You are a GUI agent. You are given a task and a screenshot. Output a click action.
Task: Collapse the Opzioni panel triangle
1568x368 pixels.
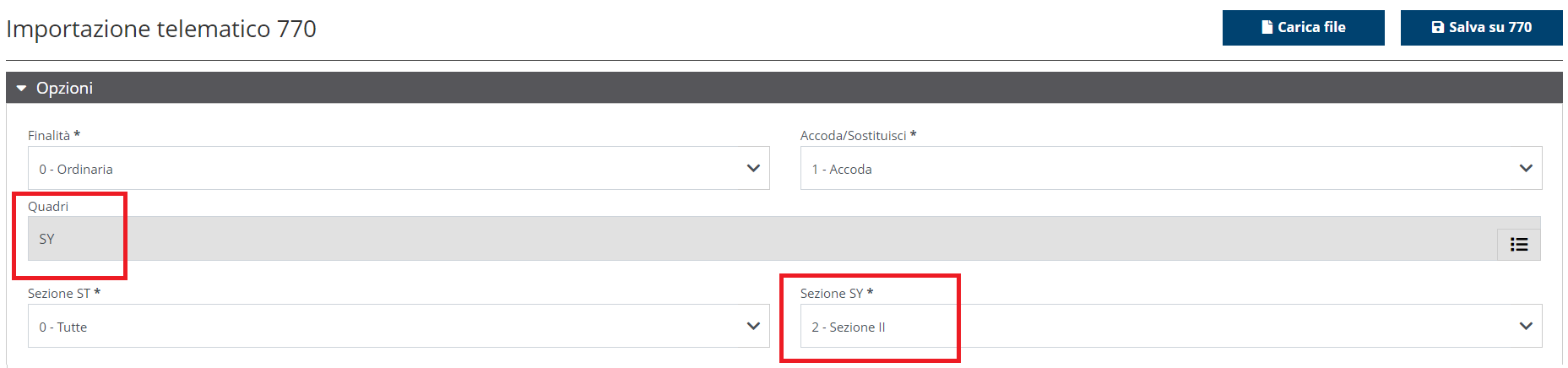21,88
